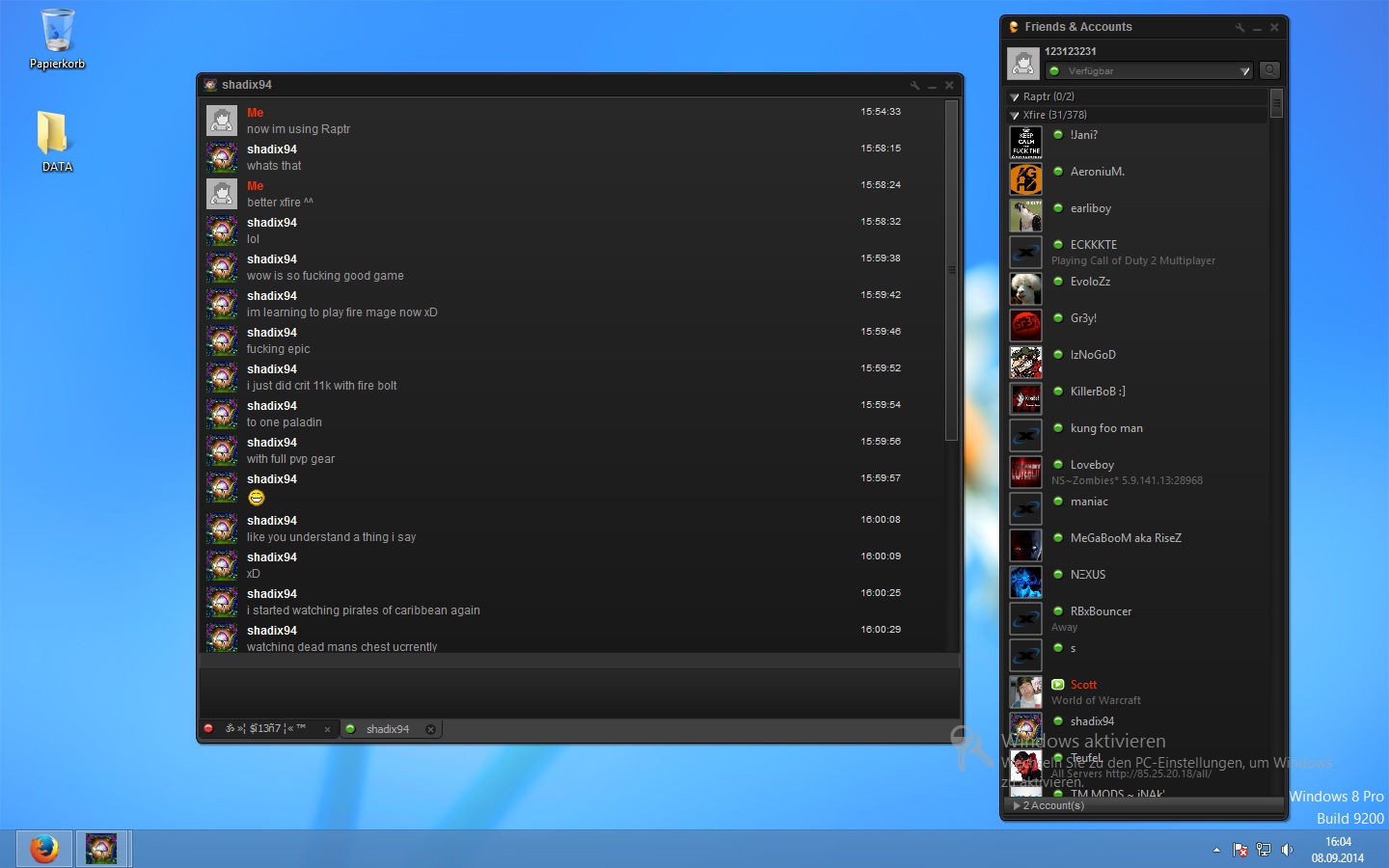
Task: Click shadix94's avatar in friends list
Action: pos(1025,728)
